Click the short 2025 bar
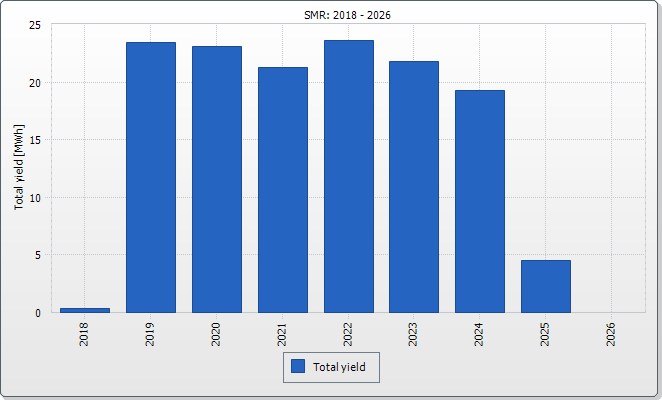The height and width of the screenshot is (400, 662). [x=546, y=286]
